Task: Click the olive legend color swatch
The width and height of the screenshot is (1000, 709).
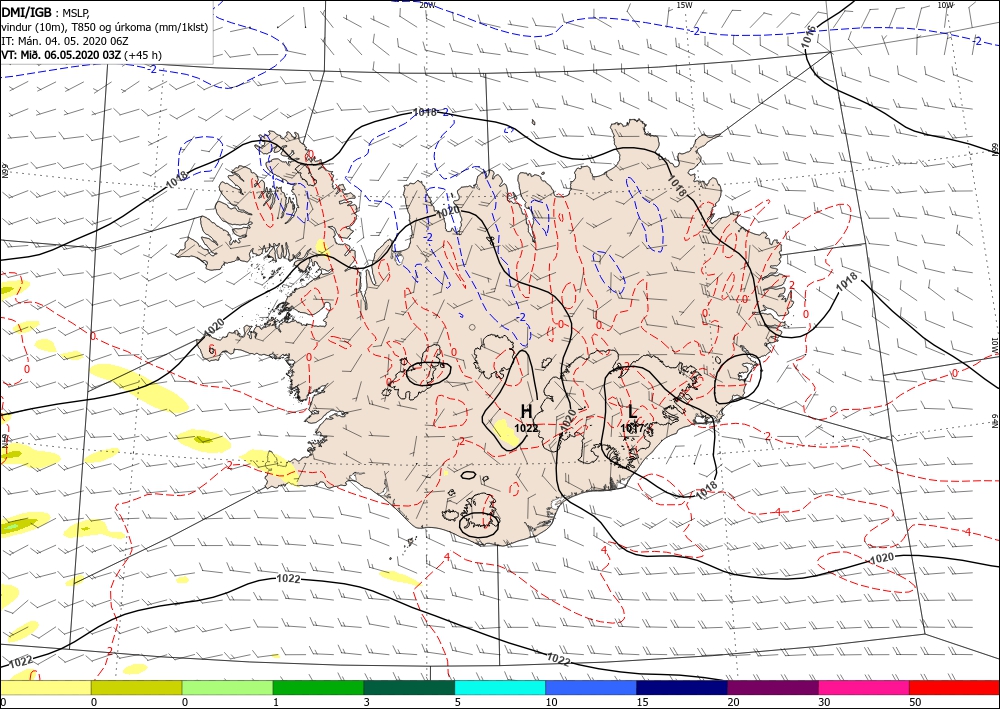Action: point(136,687)
